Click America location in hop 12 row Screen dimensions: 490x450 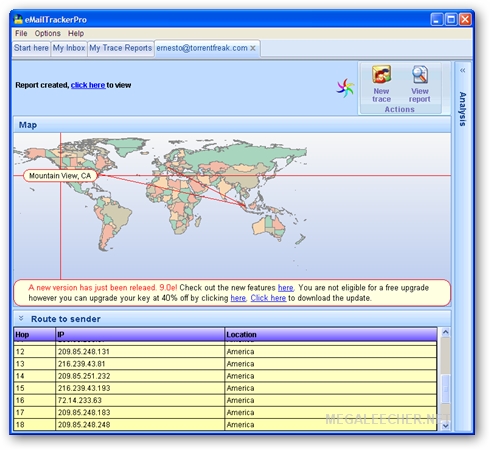[331, 352]
